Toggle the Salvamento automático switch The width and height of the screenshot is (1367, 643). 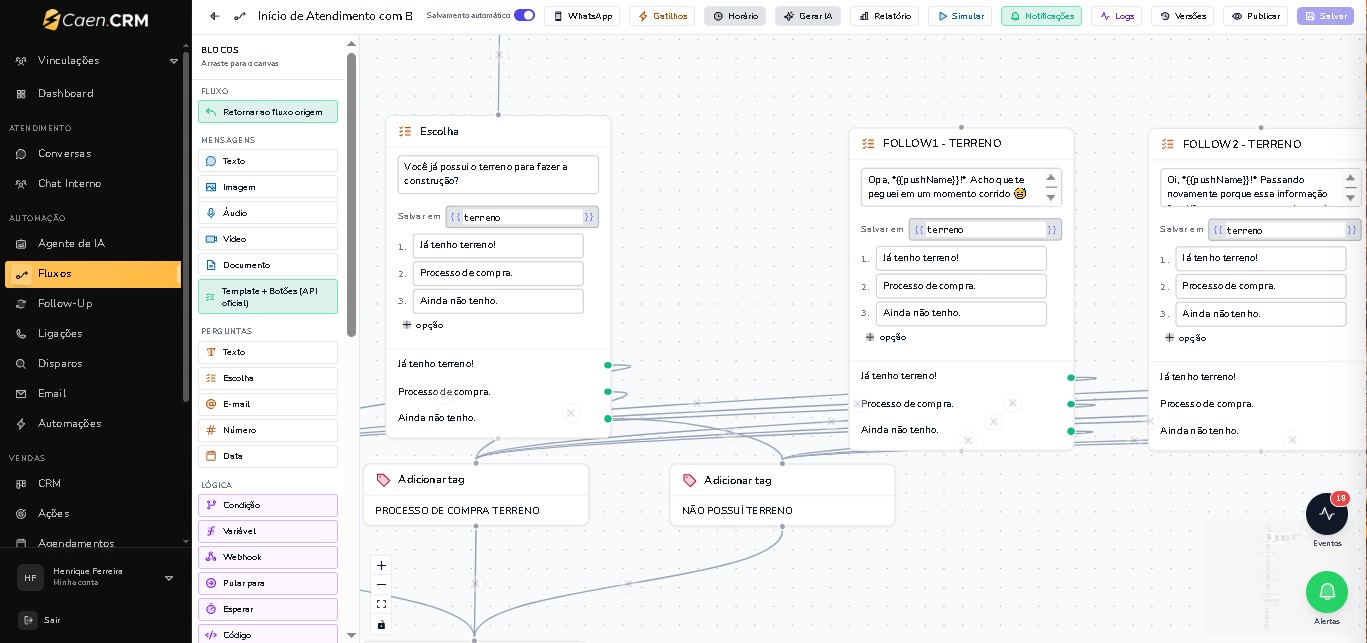[524, 16]
